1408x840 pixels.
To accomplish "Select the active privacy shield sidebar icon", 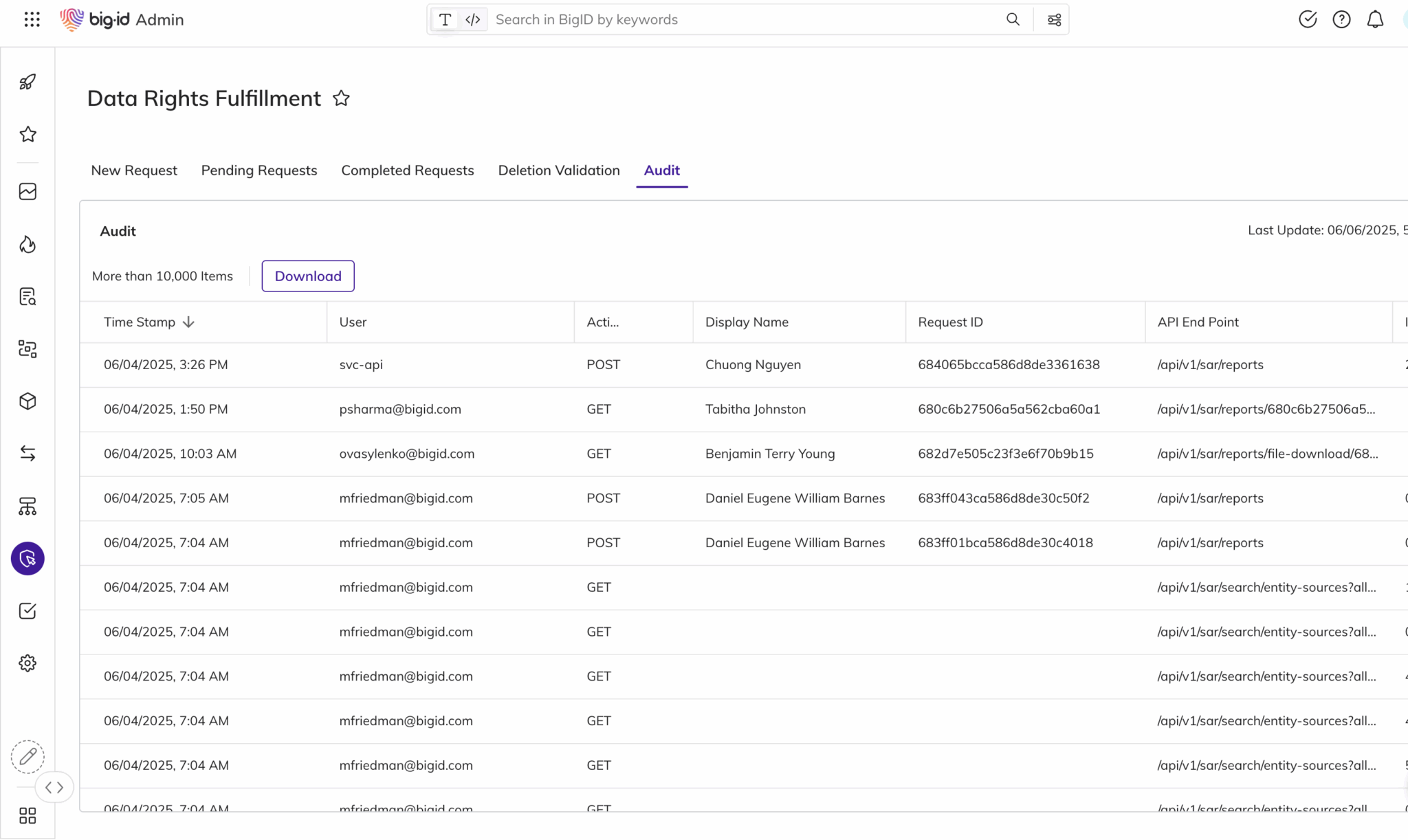I will pos(27,558).
